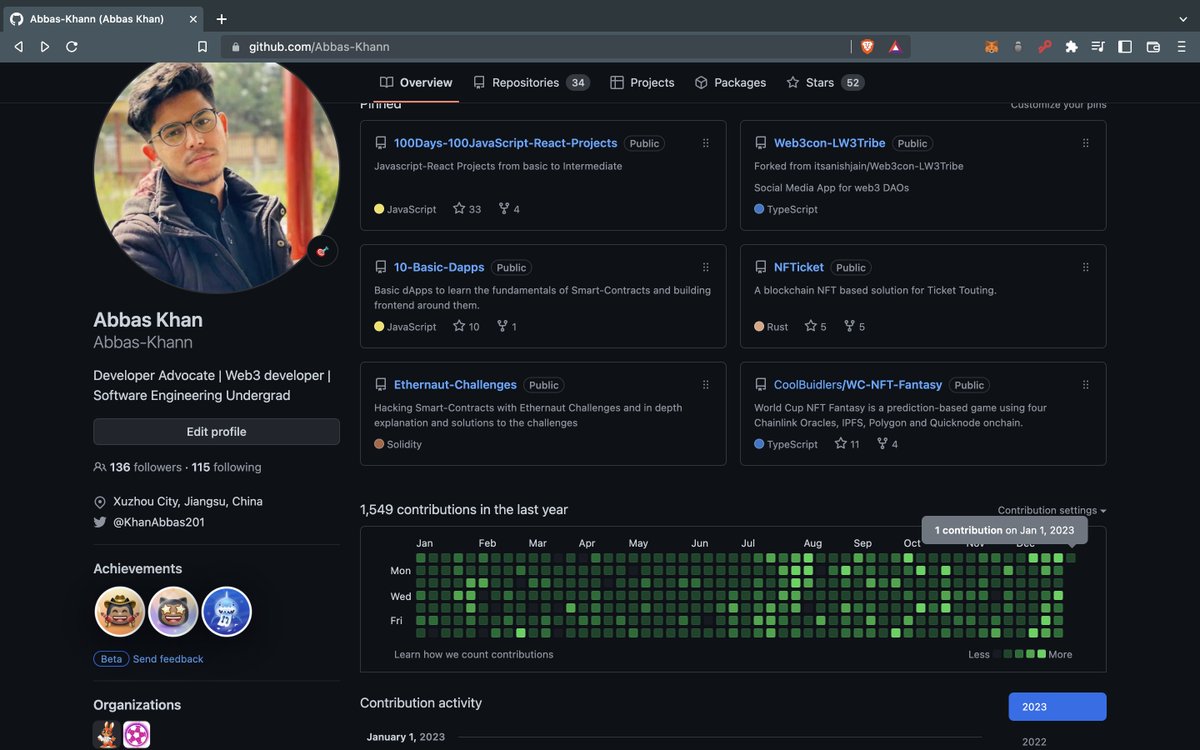Open the Web3con-LW3Tribe repository
The height and width of the screenshot is (750, 1200).
(x=829, y=143)
